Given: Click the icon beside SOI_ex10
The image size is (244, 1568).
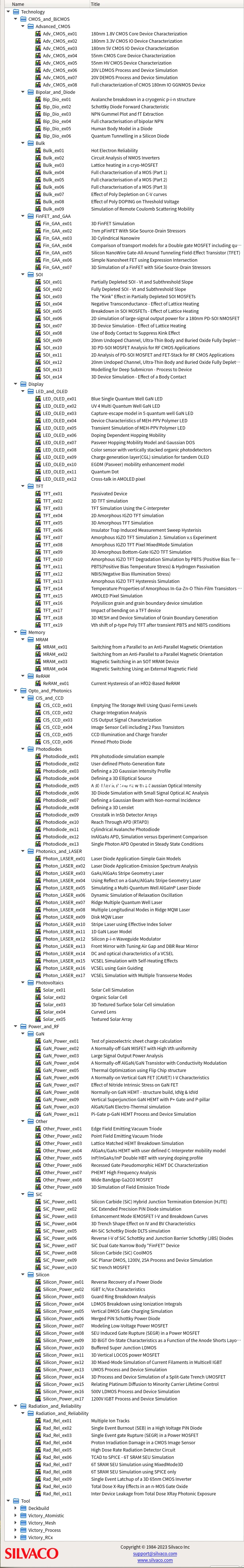Looking at the screenshot, I should (x=38, y=348).
